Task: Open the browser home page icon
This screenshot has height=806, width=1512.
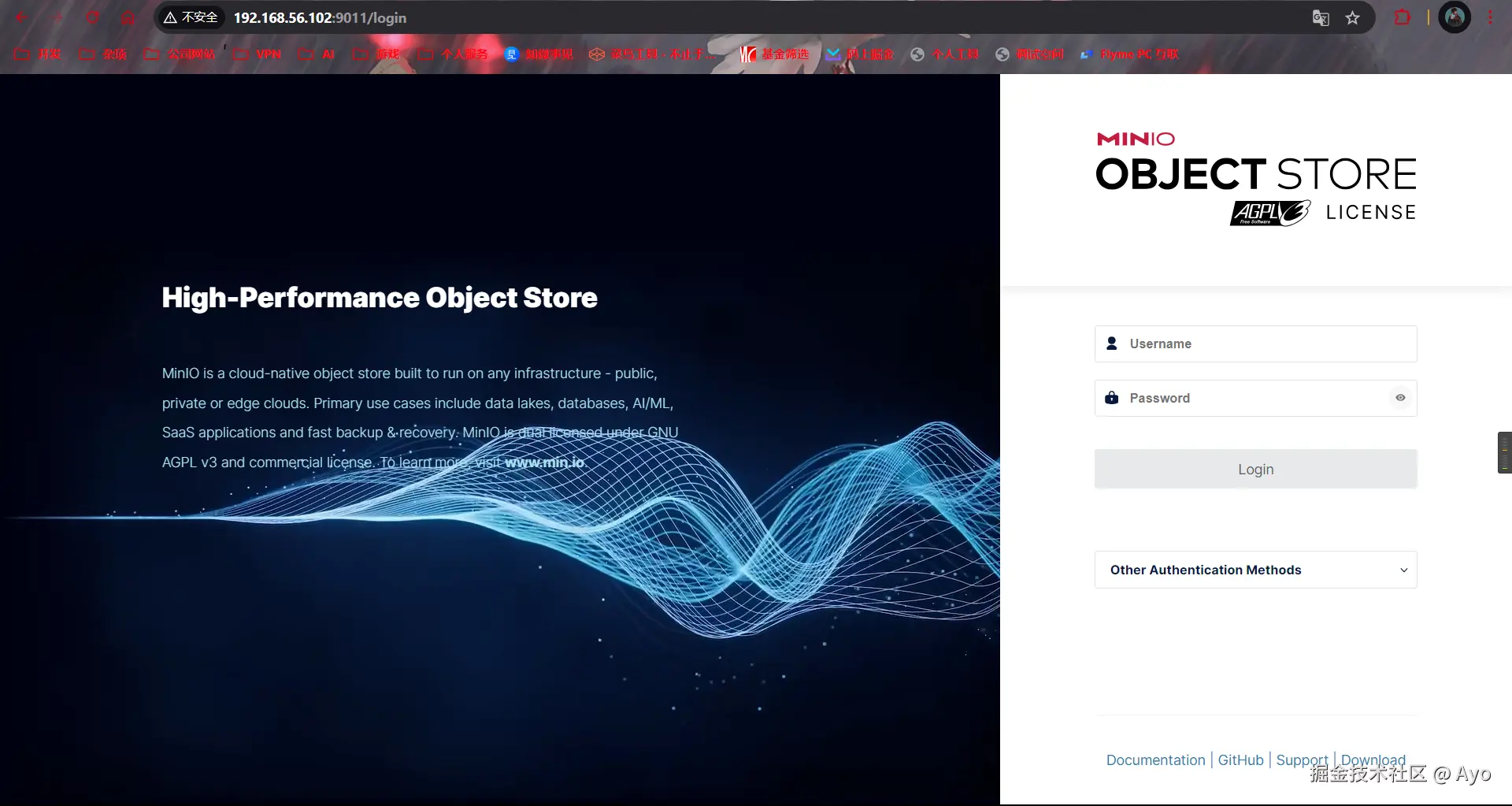Action: coord(128,17)
